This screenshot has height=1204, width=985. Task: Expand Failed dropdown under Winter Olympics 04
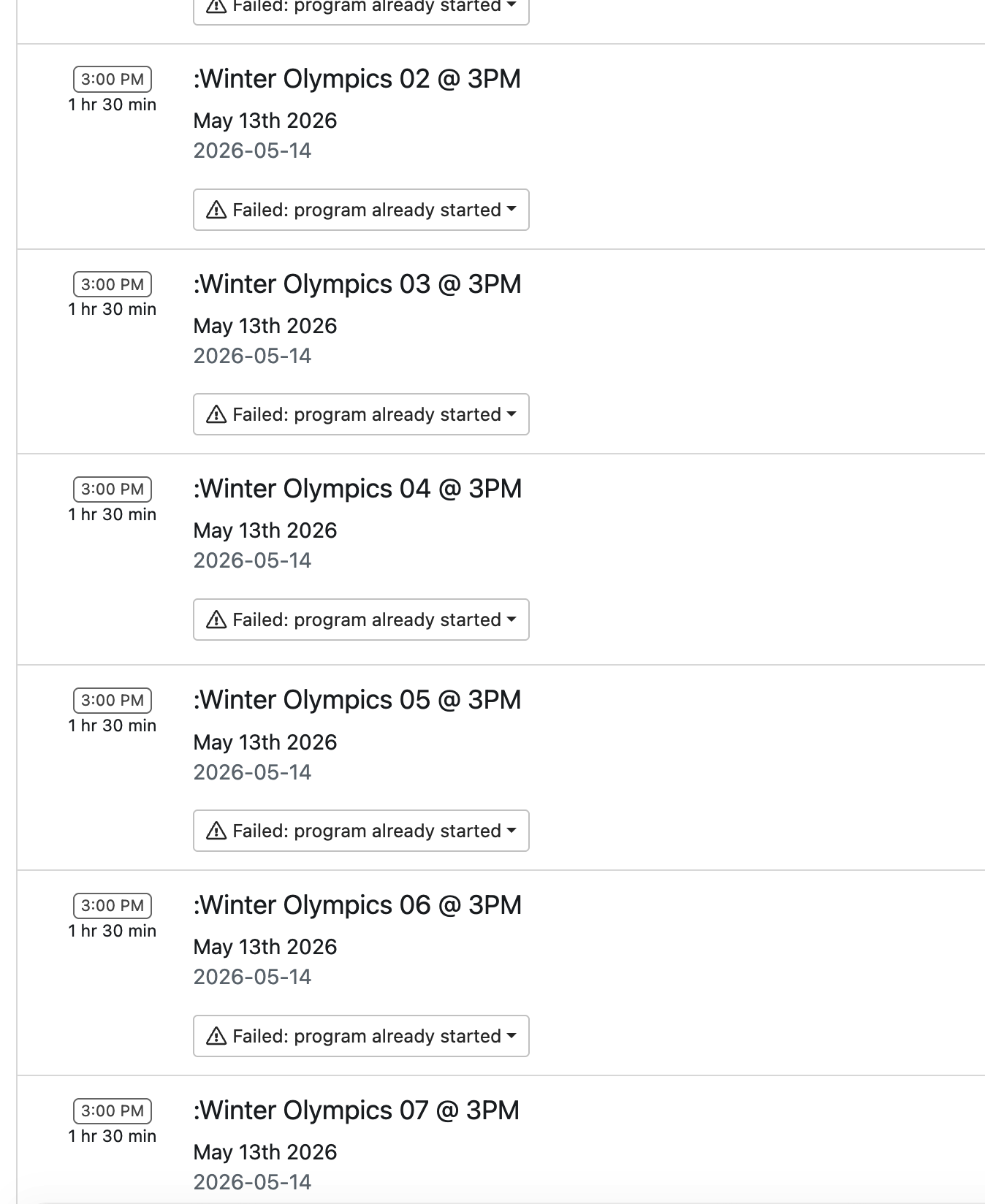(x=361, y=620)
